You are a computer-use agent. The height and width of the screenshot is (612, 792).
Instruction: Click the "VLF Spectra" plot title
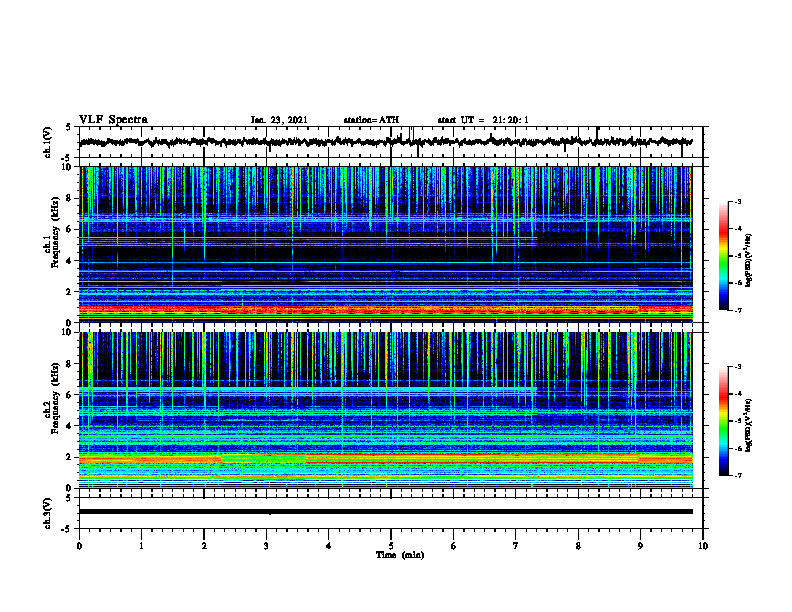[113, 119]
